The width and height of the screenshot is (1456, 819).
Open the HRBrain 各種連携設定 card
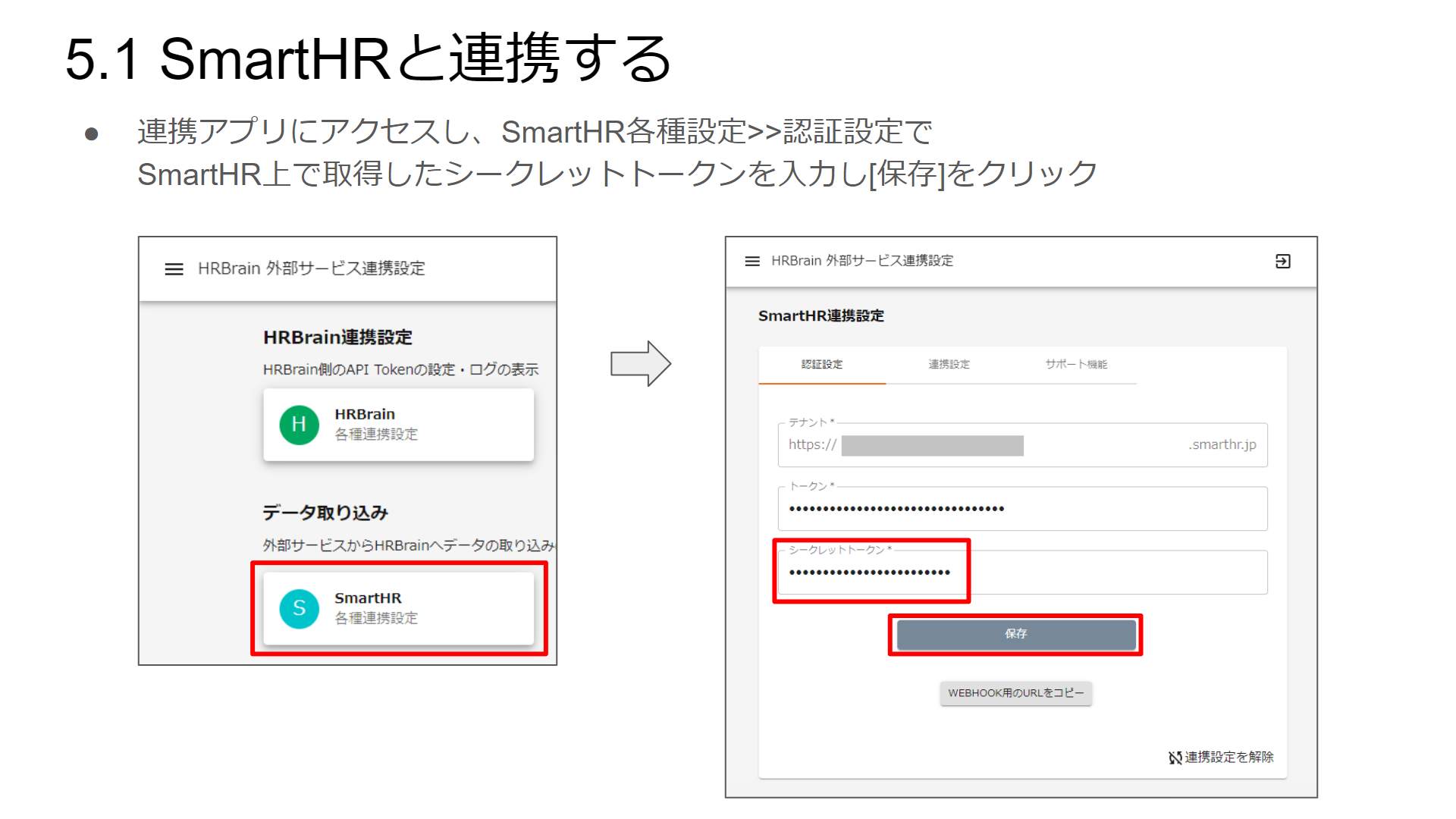399,425
